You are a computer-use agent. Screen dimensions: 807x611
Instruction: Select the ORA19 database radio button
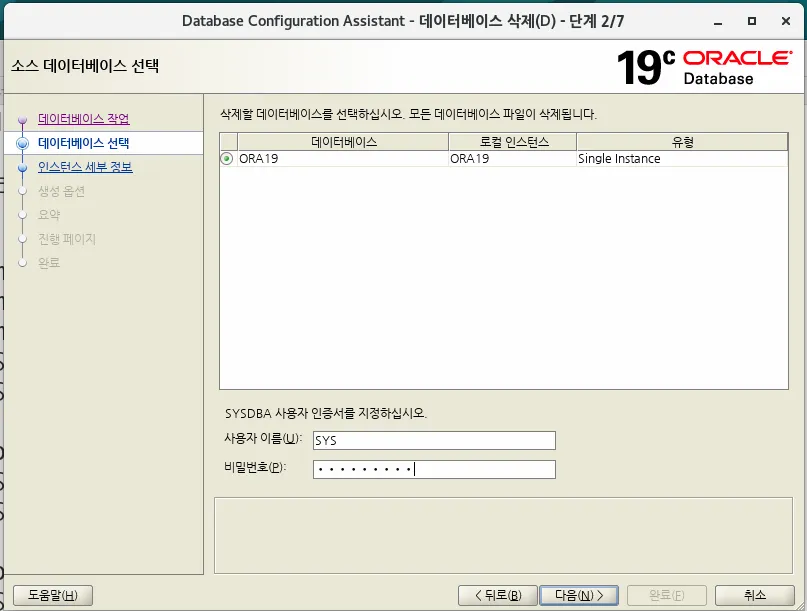point(226,159)
